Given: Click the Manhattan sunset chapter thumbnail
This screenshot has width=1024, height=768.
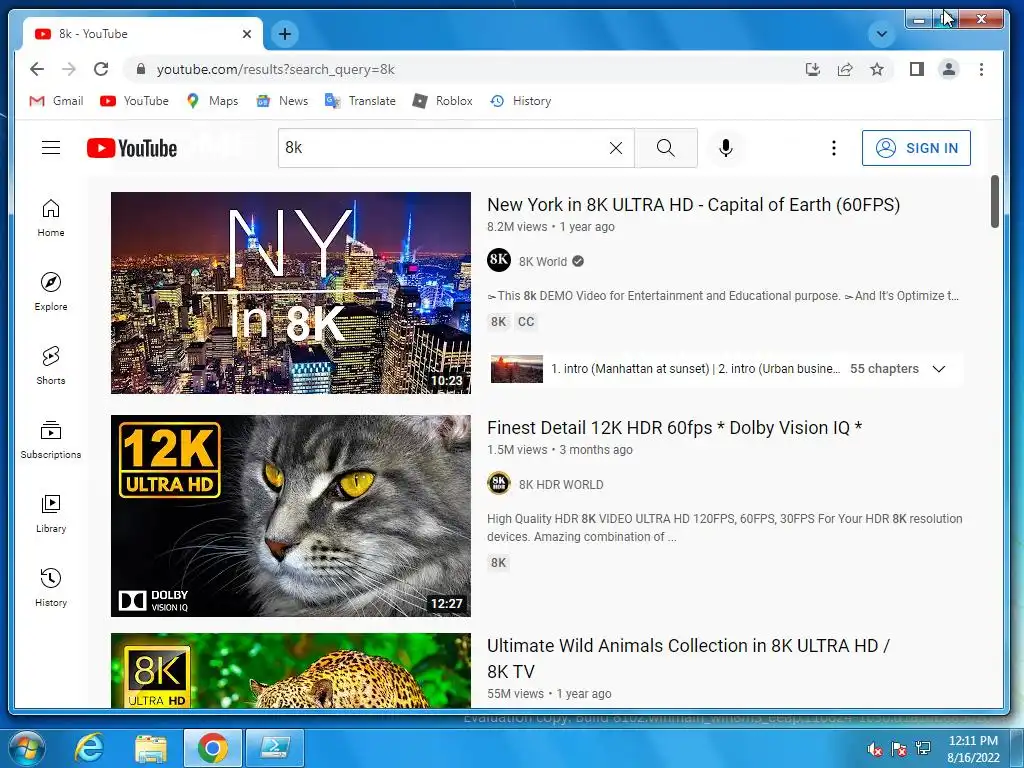Looking at the screenshot, I should (517, 369).
